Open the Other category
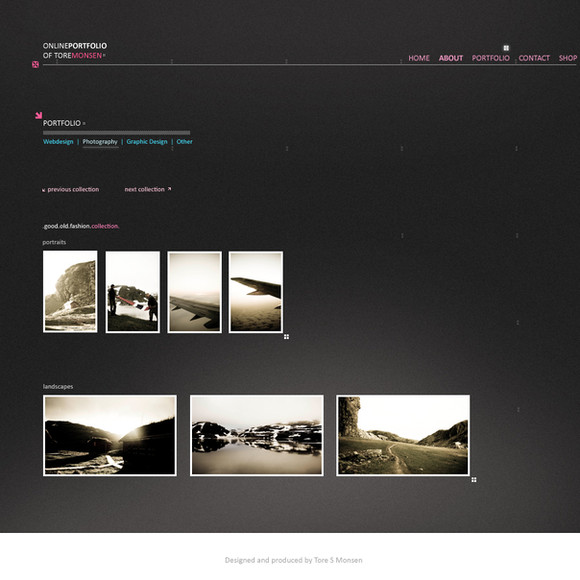580x580 pixels. pyautogui.click(x=184, y=142)
